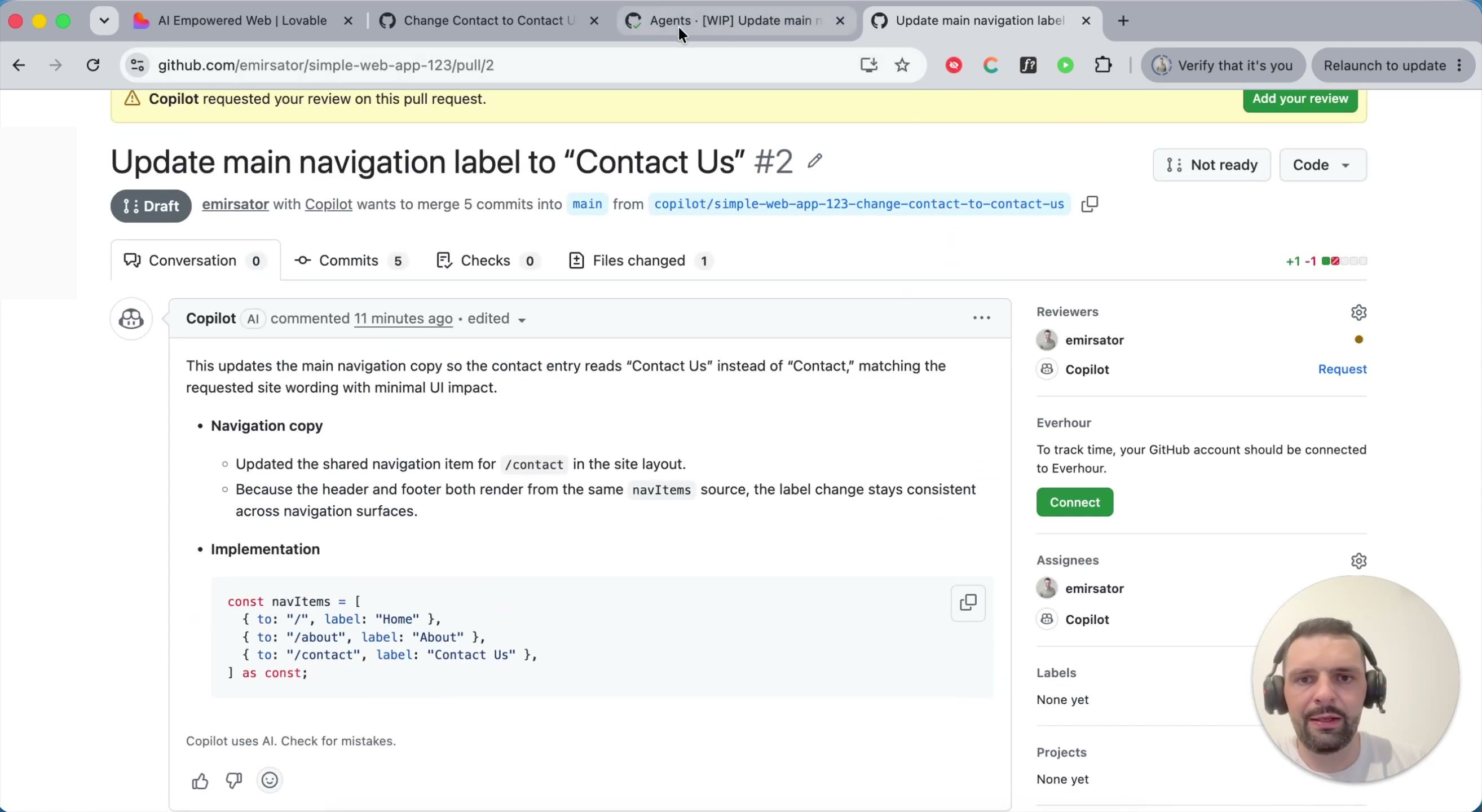Click the copilot/simple-web-app-123 branch label
This screenshot has height=812, width=1482.
click(859, 204)
